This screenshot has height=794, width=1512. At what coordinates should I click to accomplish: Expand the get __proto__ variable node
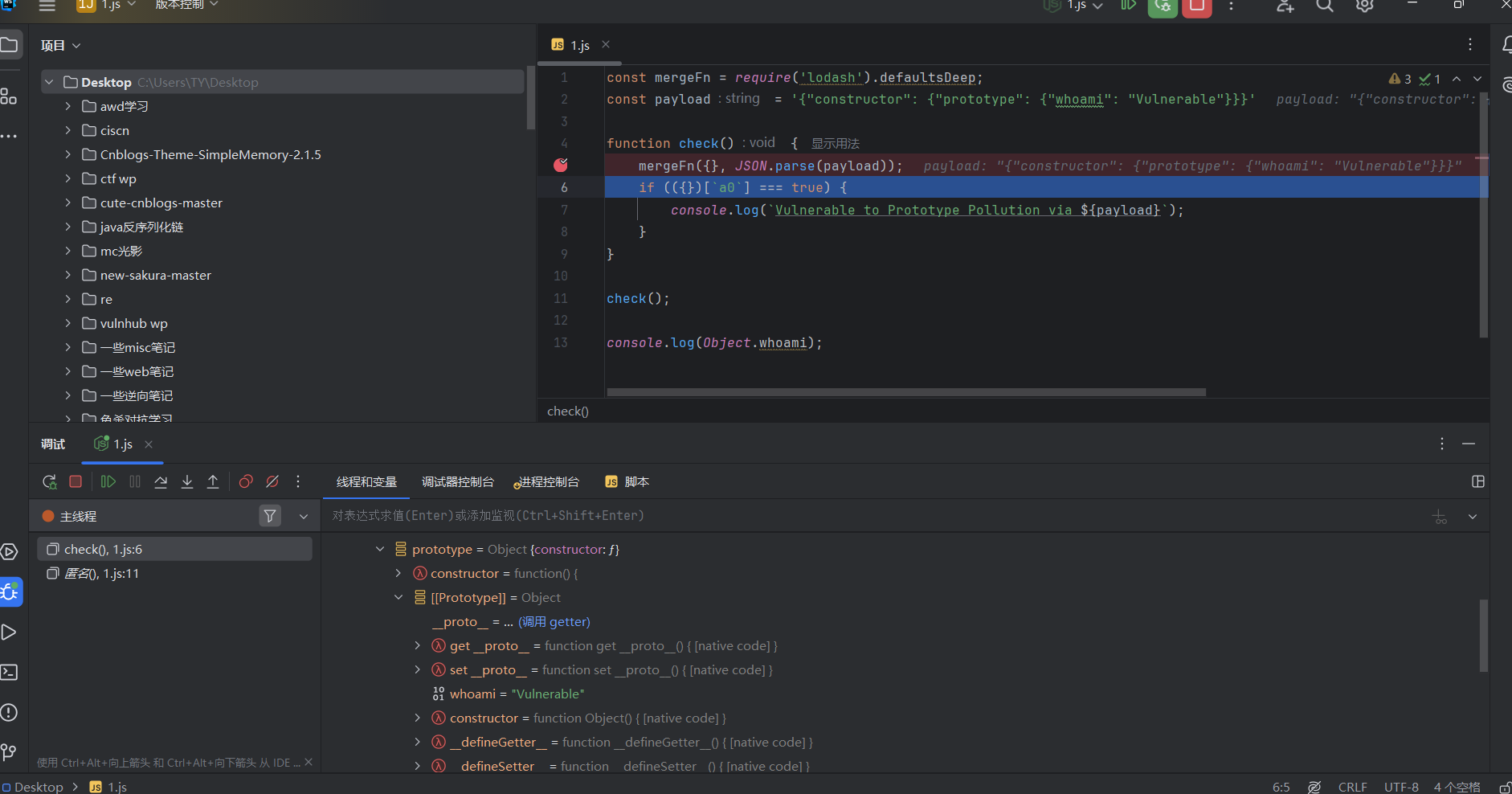pyautogui.click(x=417, y=645)
